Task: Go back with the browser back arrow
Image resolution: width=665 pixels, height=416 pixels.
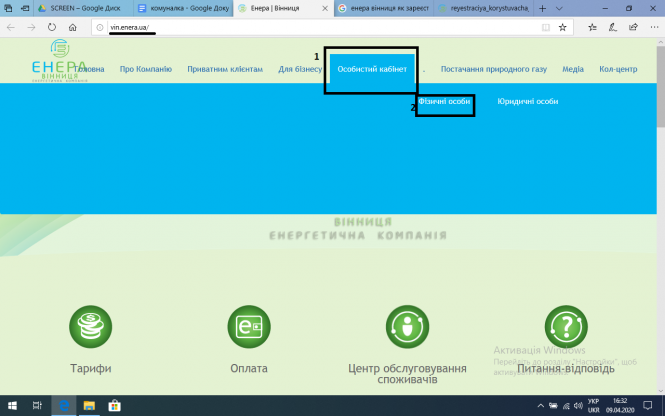Action: 11,27
